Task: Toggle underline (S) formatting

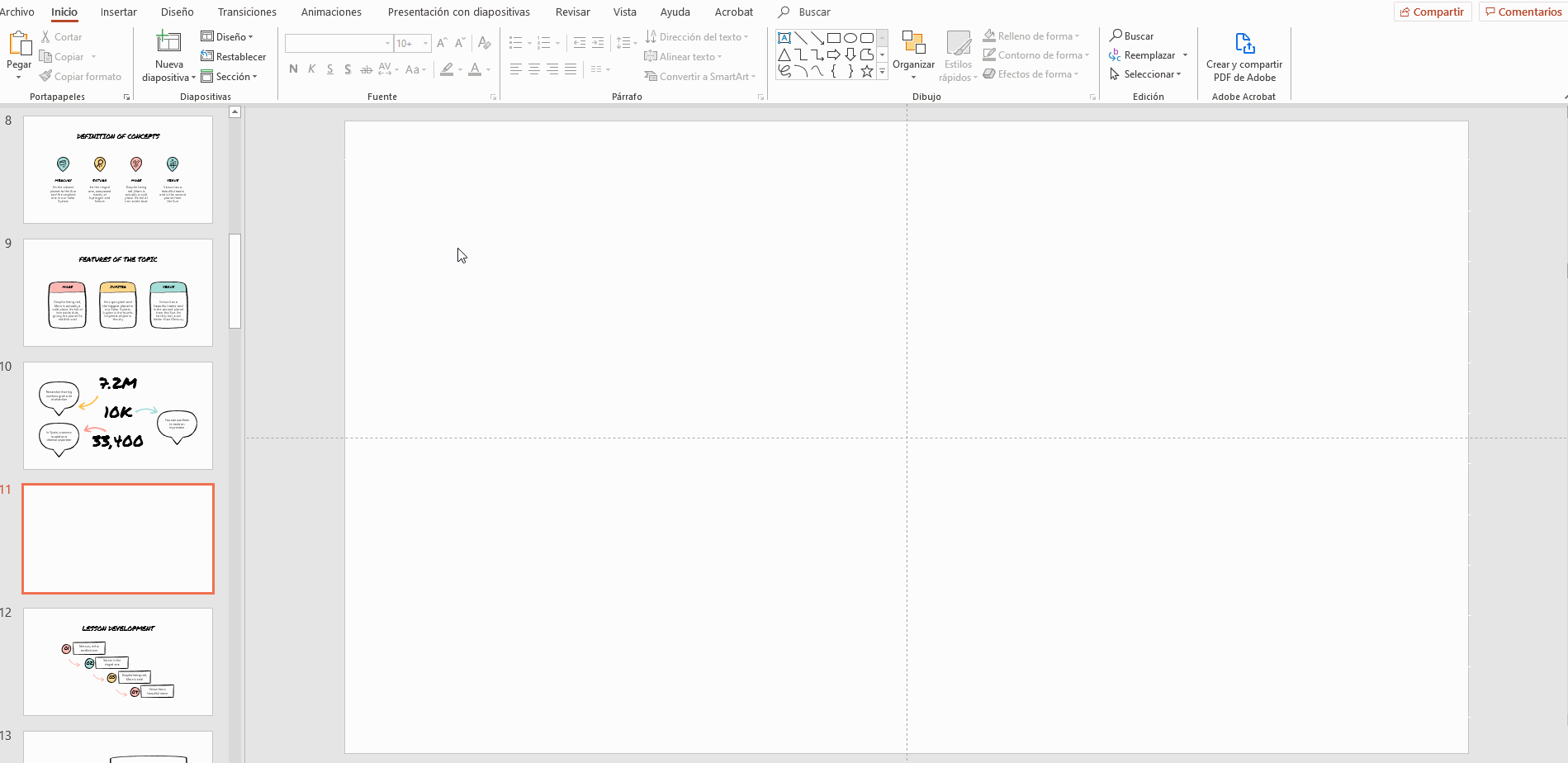Action: click(x=329, y=69)
